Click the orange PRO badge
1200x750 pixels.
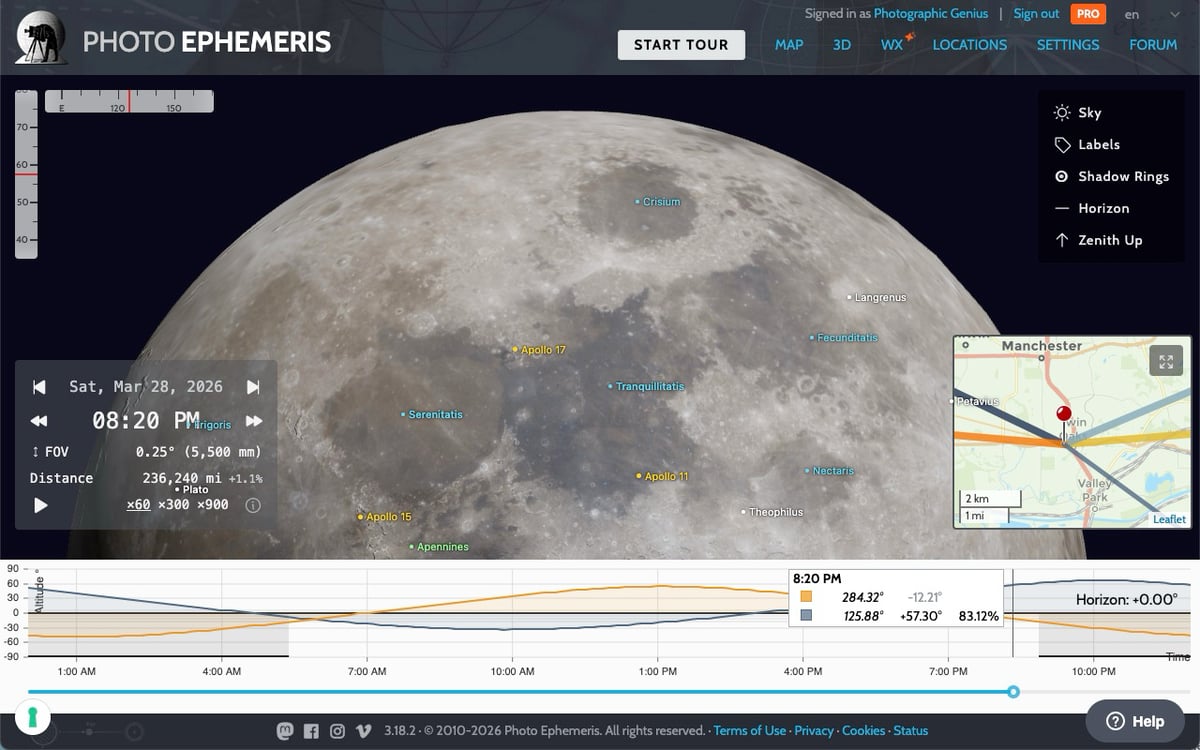point(1088,14)
